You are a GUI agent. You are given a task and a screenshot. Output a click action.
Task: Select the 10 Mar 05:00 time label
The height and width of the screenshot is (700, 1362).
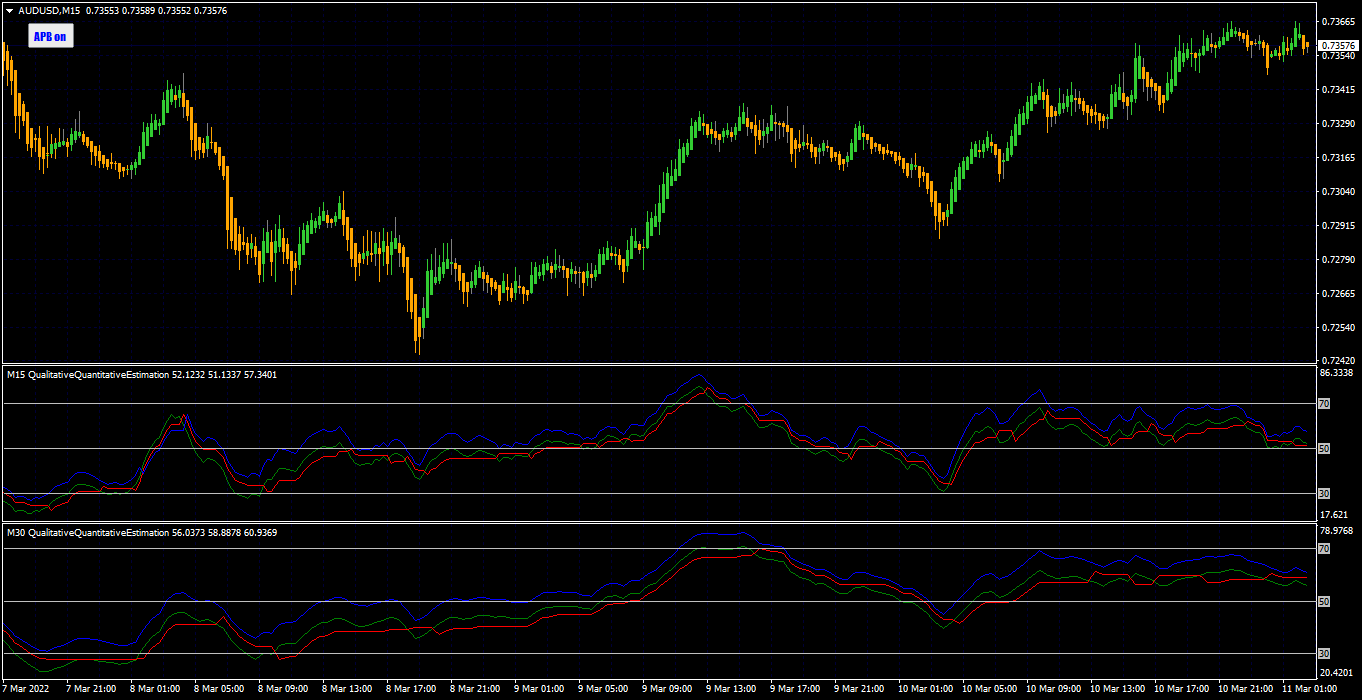[x=990, y=689]
